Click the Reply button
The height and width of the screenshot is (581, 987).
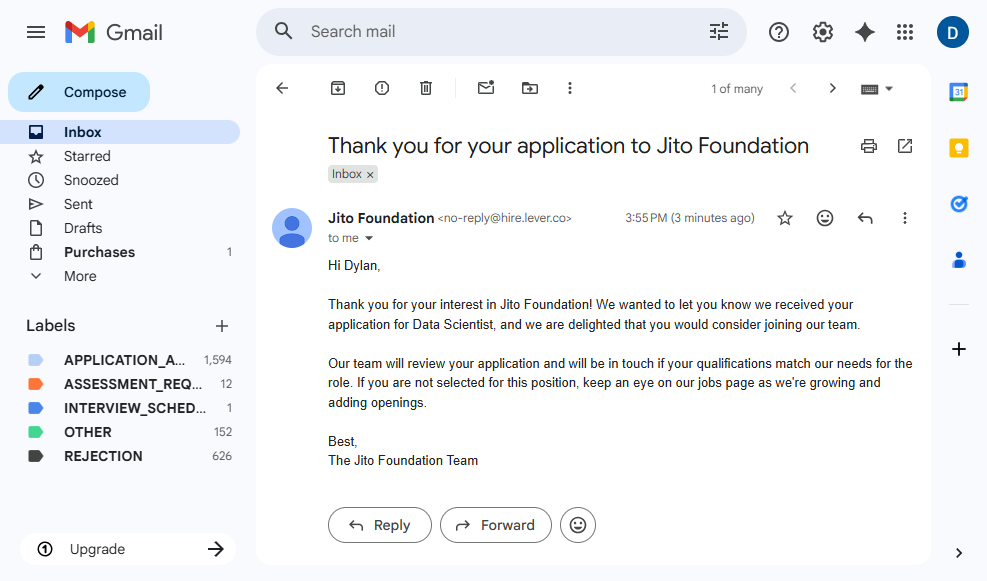click(x=380, y=525)
